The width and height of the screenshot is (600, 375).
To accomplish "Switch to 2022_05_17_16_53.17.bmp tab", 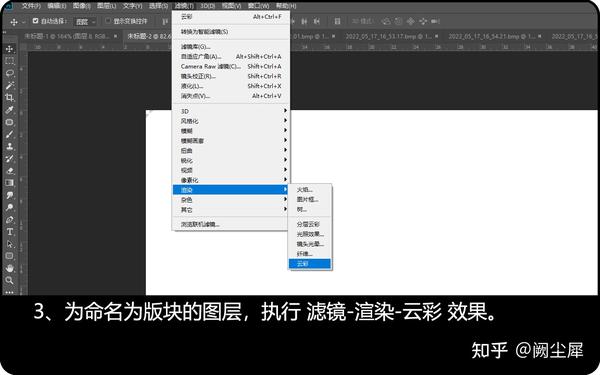I will tap(389, 36).
